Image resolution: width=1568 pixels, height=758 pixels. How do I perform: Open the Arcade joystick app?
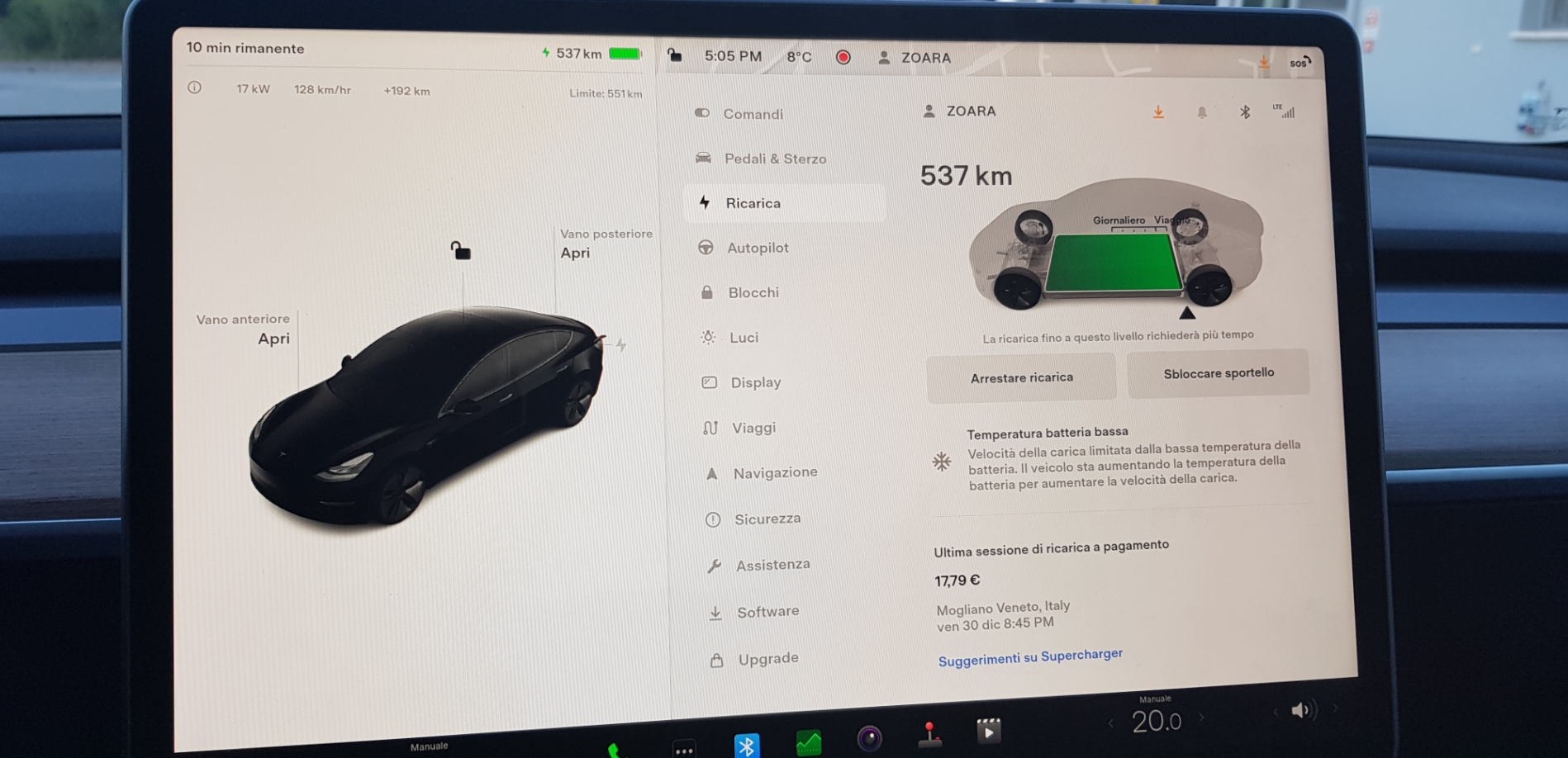pyautogui.click(x=929, y=734)
